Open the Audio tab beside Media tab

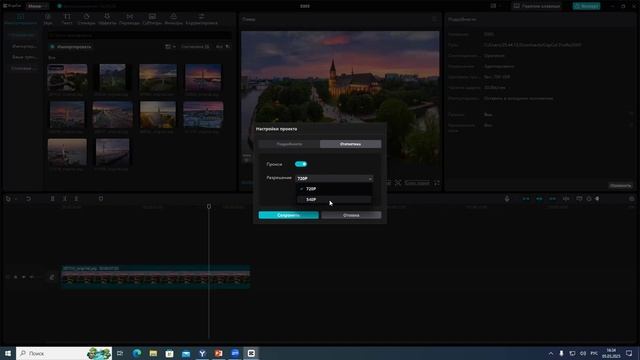[48, 19]
